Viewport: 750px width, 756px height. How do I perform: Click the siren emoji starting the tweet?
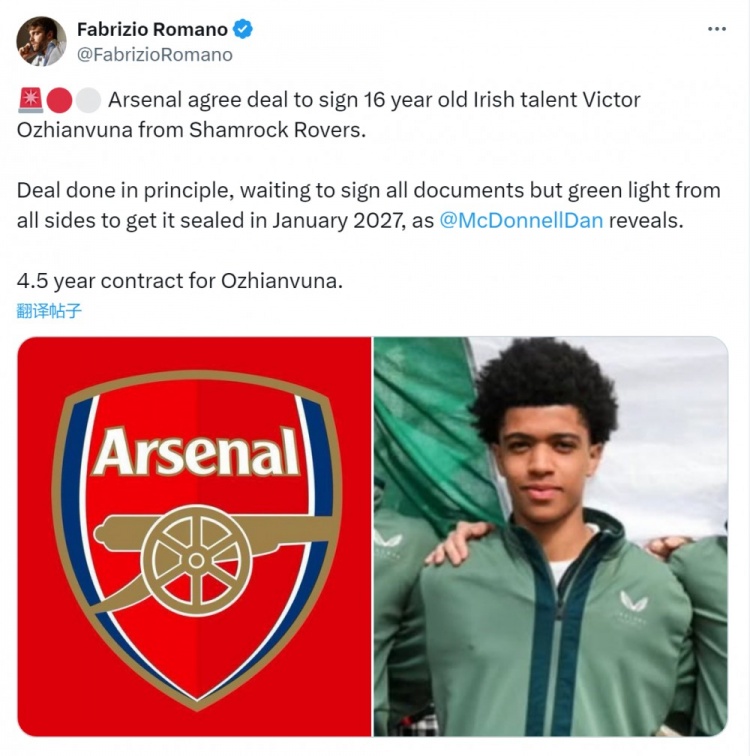point(30,100)
